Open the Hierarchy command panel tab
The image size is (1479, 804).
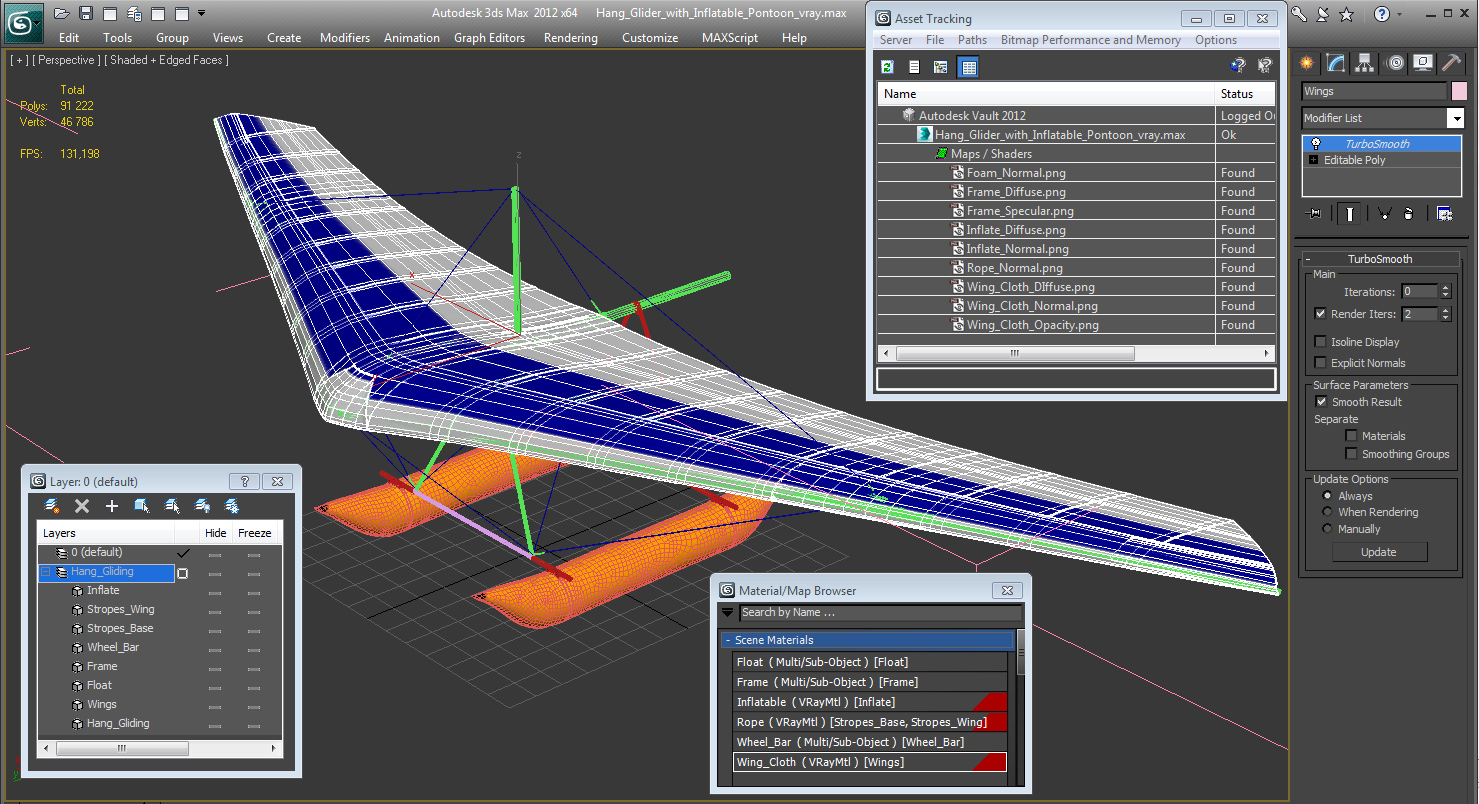1365,63
